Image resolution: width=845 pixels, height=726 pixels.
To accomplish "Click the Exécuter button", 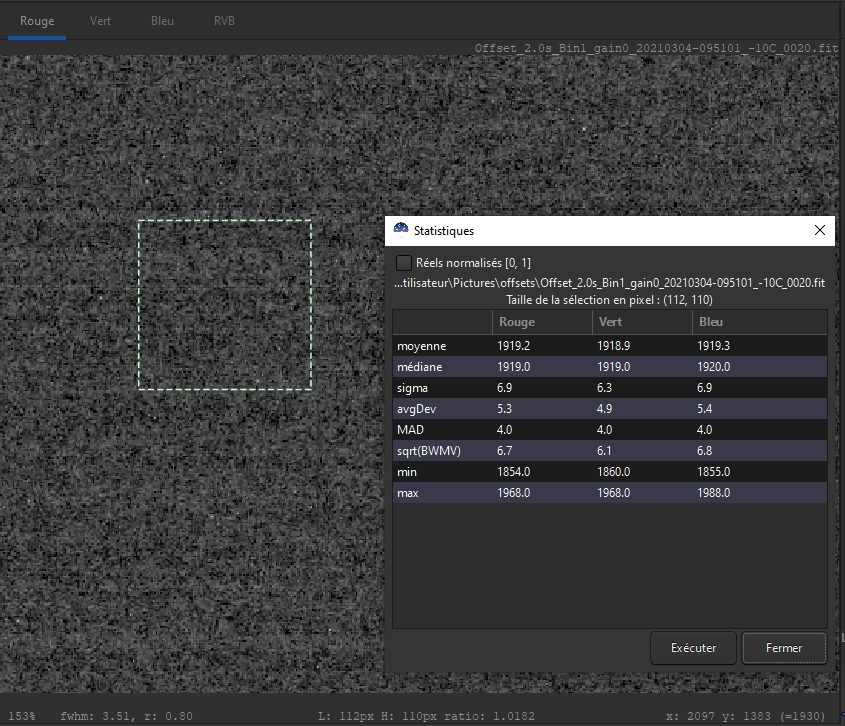I will (x=693, y=648).
